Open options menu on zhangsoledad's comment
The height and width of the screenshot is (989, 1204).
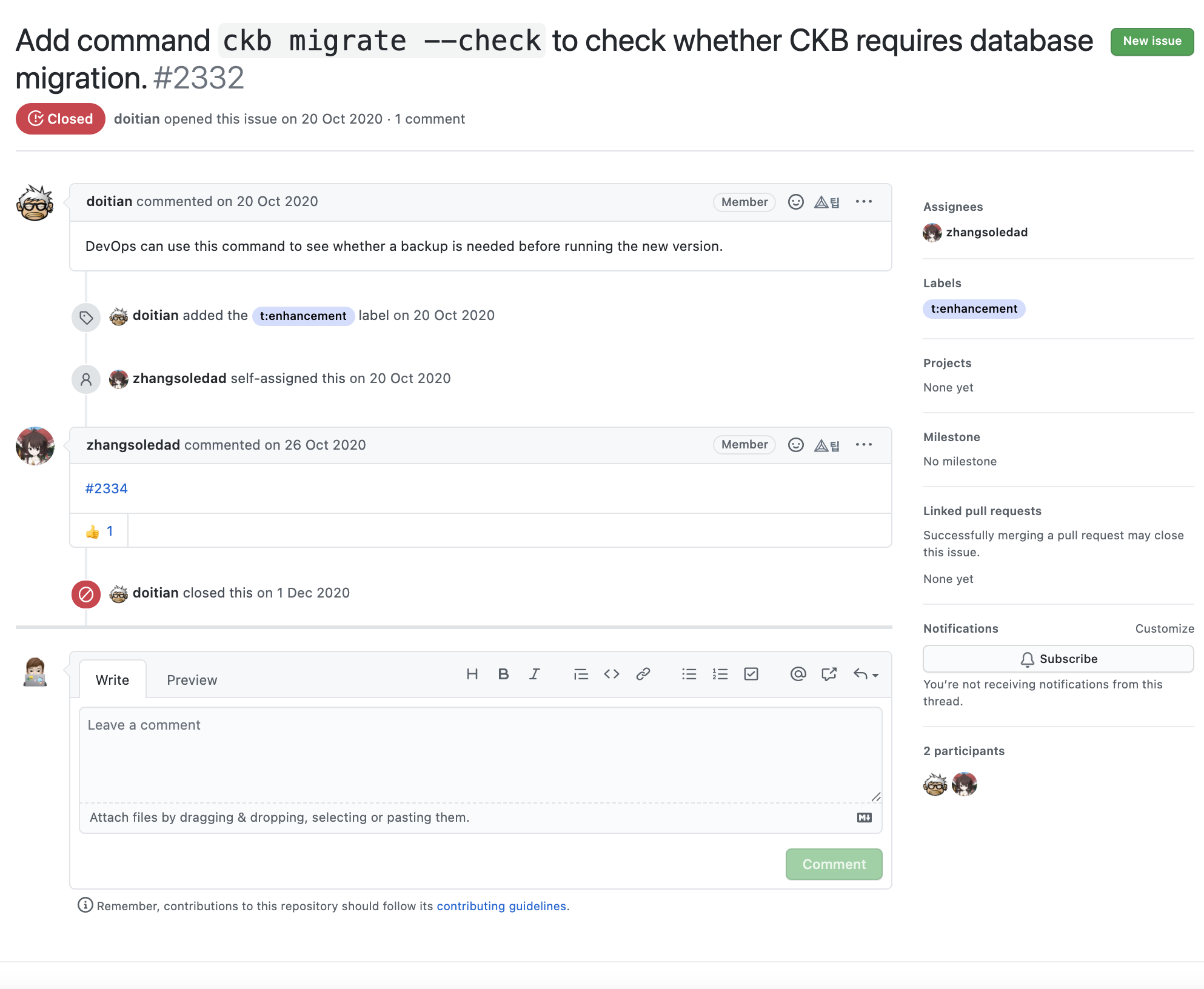click(x=863, y=445)
